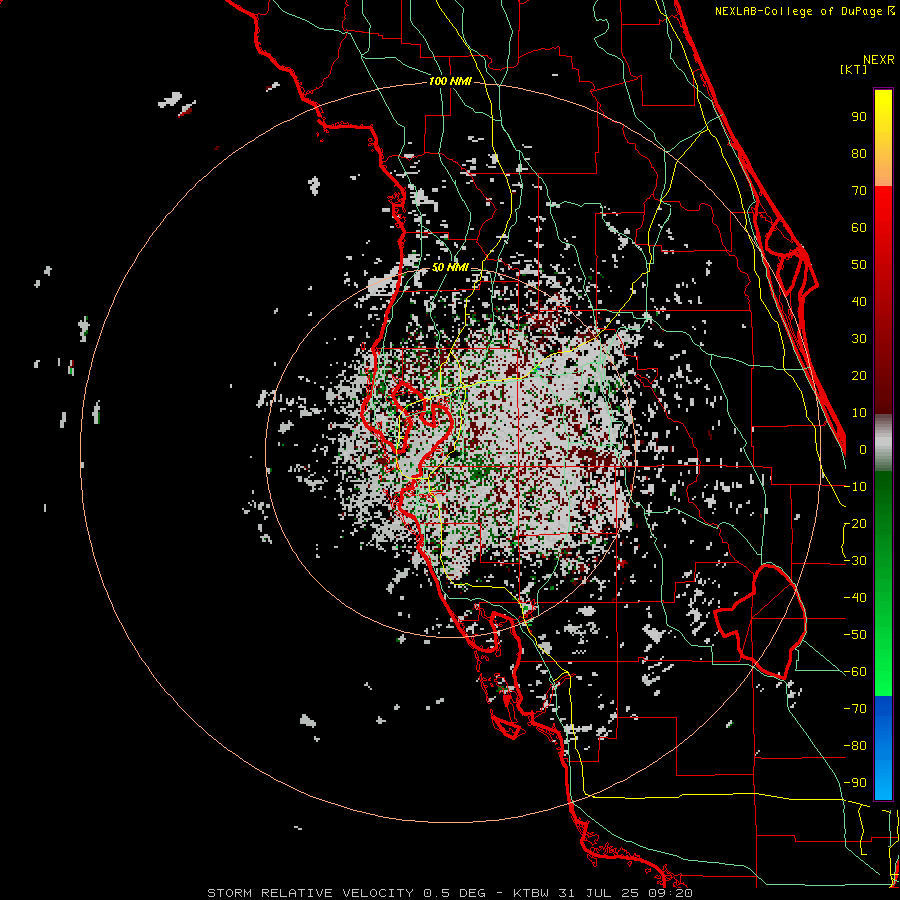The width and height of the screenshot is (900, 900).
Task: Click the -20 value on the velocity scale
Action: click(855, 524)
